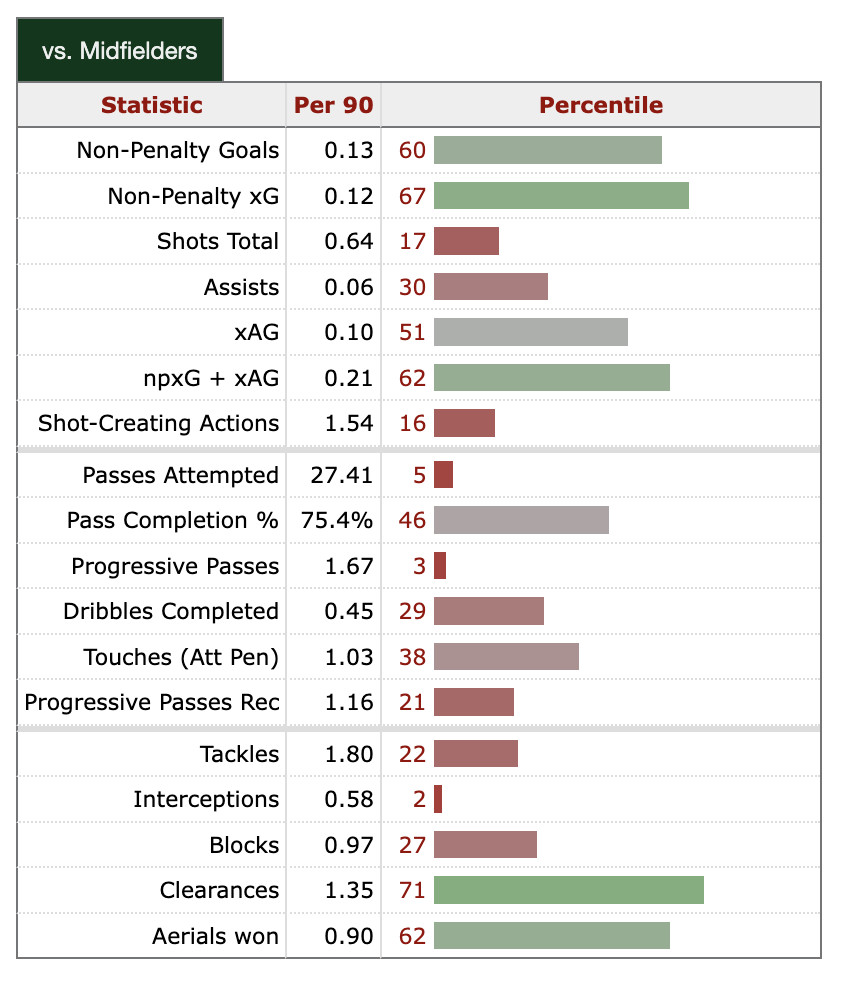Select the Shots Total row label
Screen dimensions: 854x986
click(x=218, y=242)
